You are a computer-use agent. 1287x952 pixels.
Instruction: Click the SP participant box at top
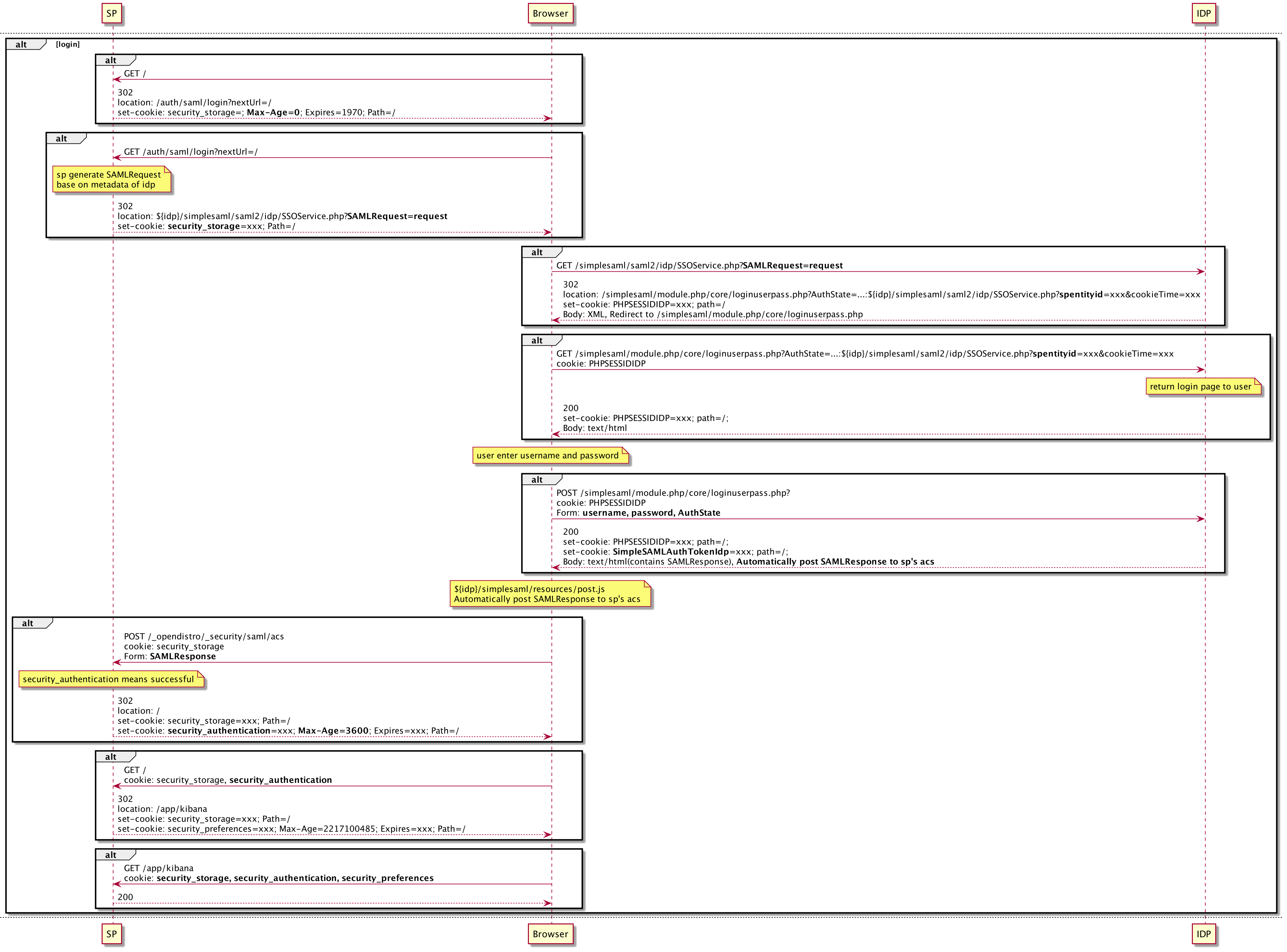(x=112, y=13)
